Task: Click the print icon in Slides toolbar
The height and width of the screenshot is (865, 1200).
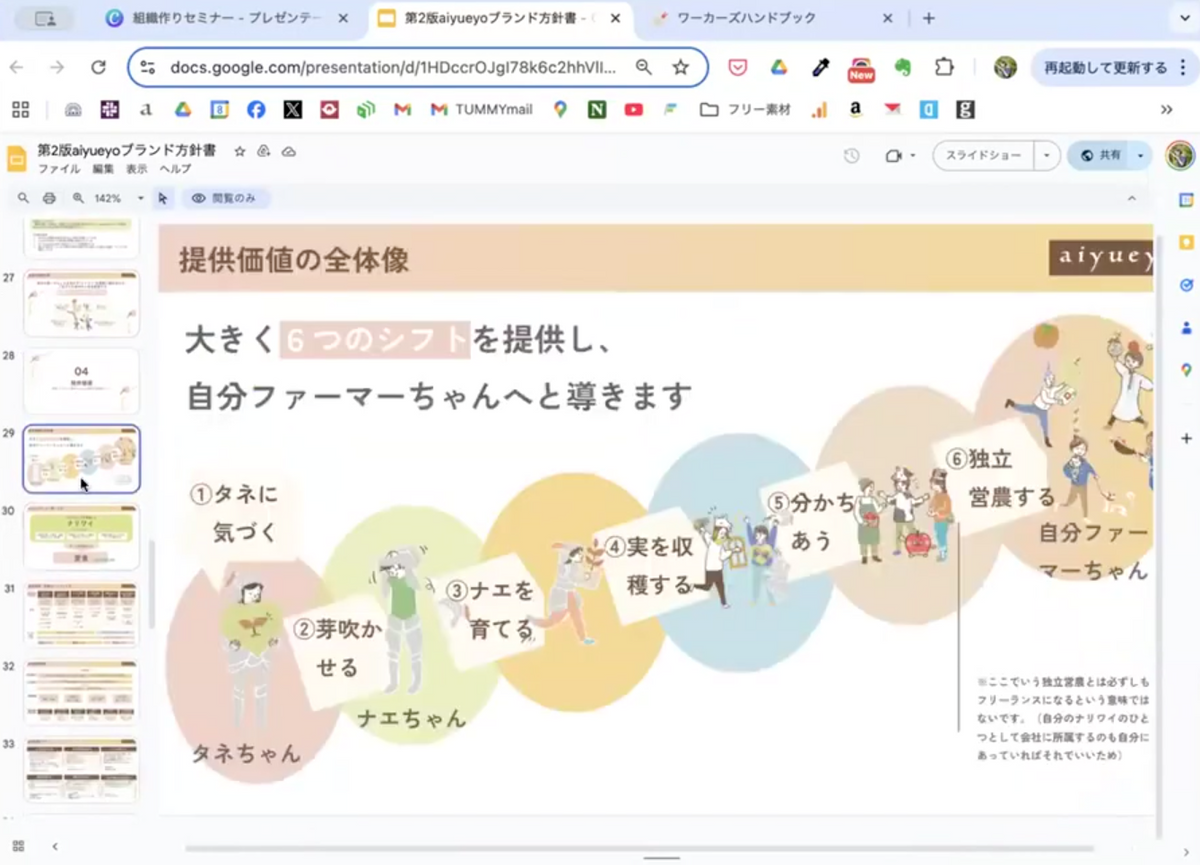Action: pos(49,198)
